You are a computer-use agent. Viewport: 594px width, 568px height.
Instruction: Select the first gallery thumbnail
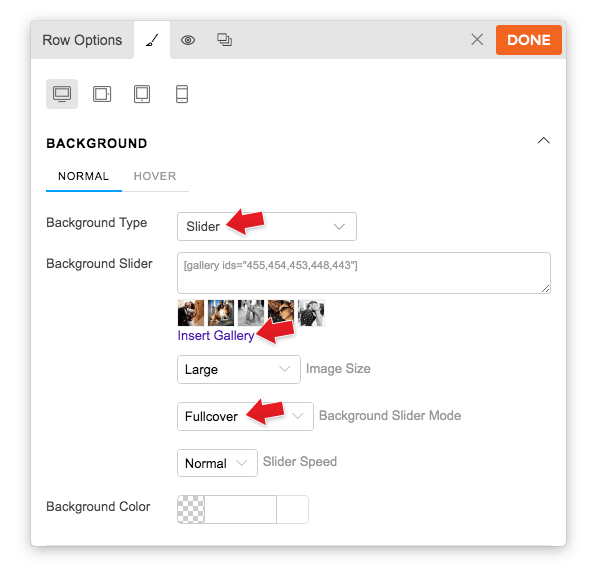(191, 313)
